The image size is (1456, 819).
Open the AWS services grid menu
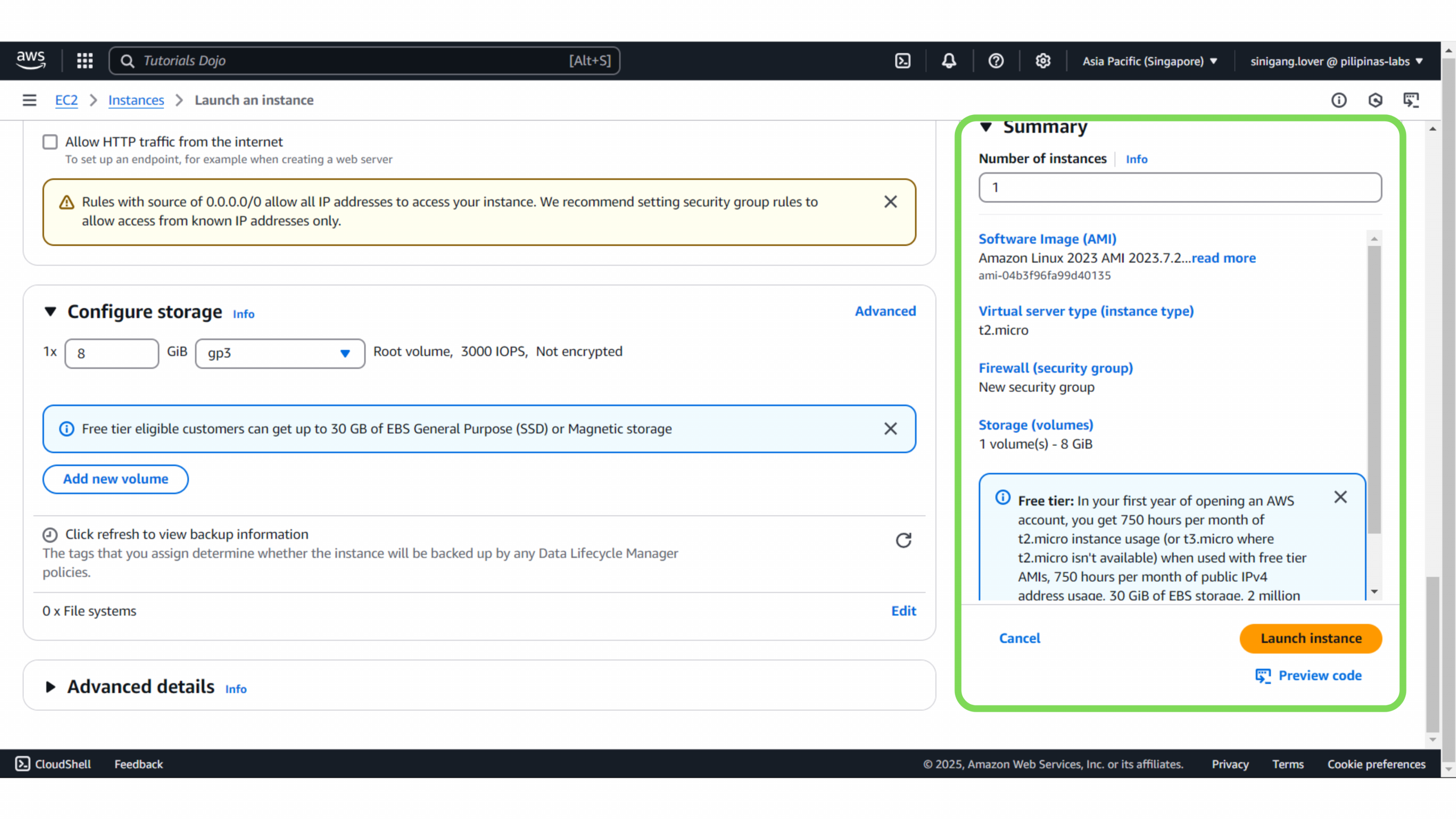coord(85,61)
